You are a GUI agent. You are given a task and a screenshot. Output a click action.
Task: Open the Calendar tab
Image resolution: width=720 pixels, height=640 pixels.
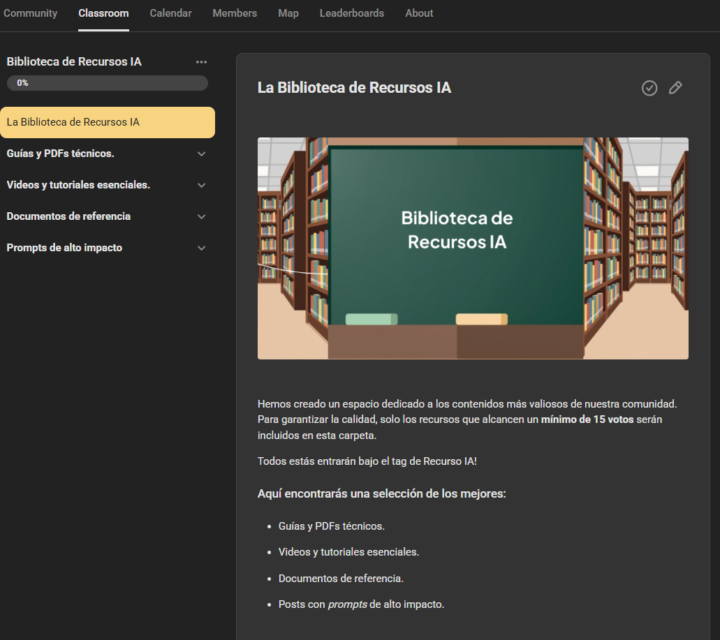(170, 13)
